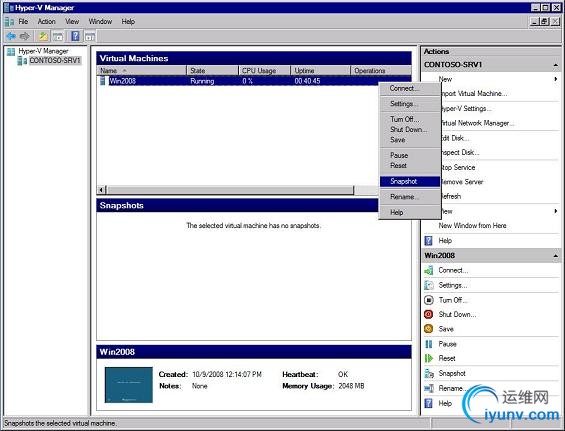Choose Pause in the context menu
565x431 pixels.
point(410,155)
